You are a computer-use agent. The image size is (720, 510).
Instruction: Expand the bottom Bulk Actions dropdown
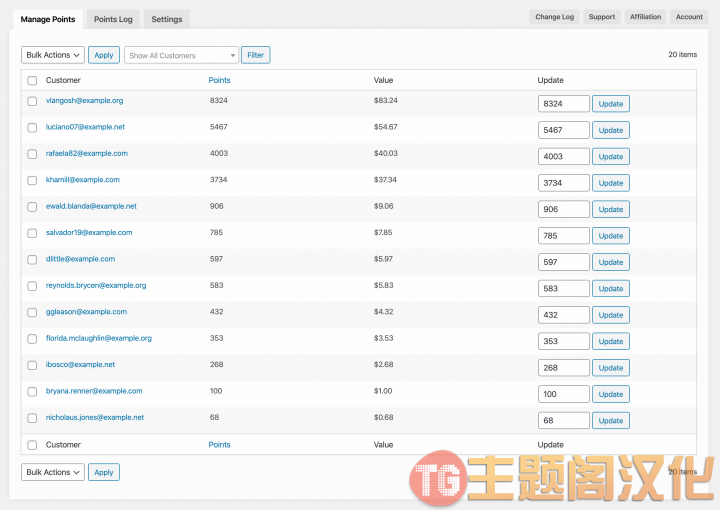coord(53,472)
